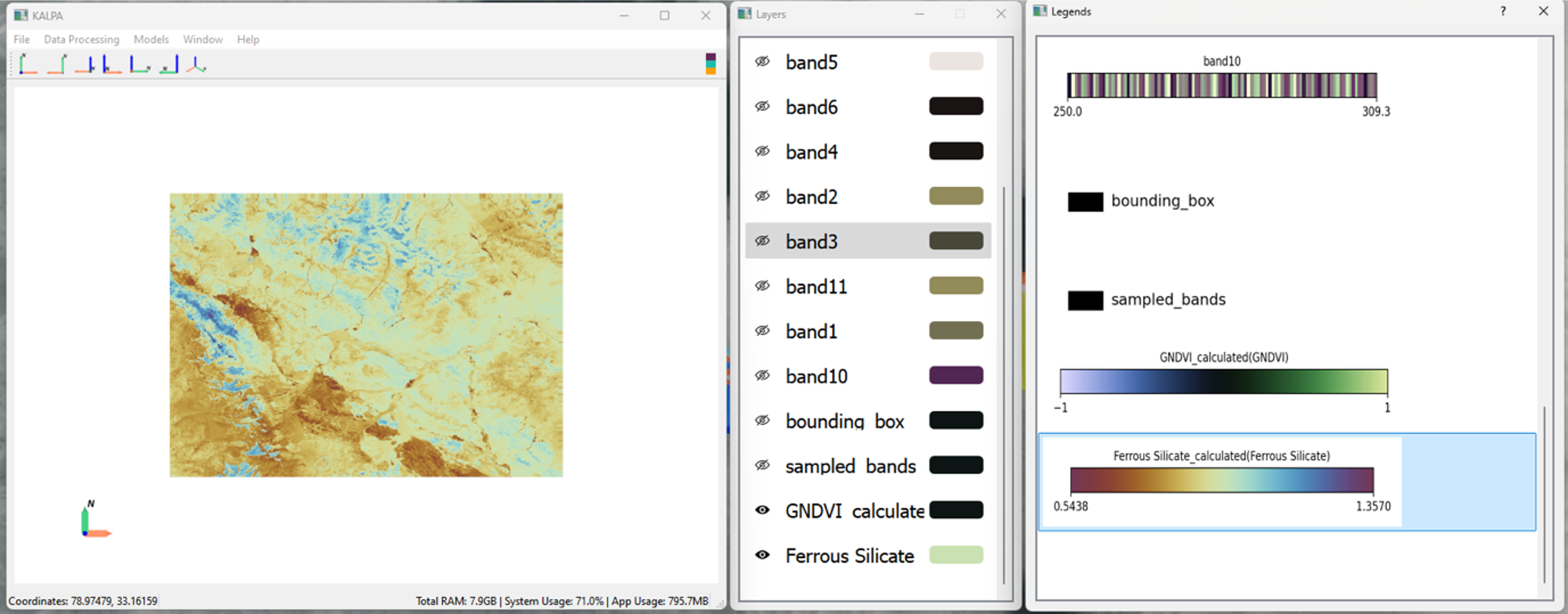Screen dimensions: 1568x614
Task: Click black bounding_box legend swatch
Action: point(1085,202)
